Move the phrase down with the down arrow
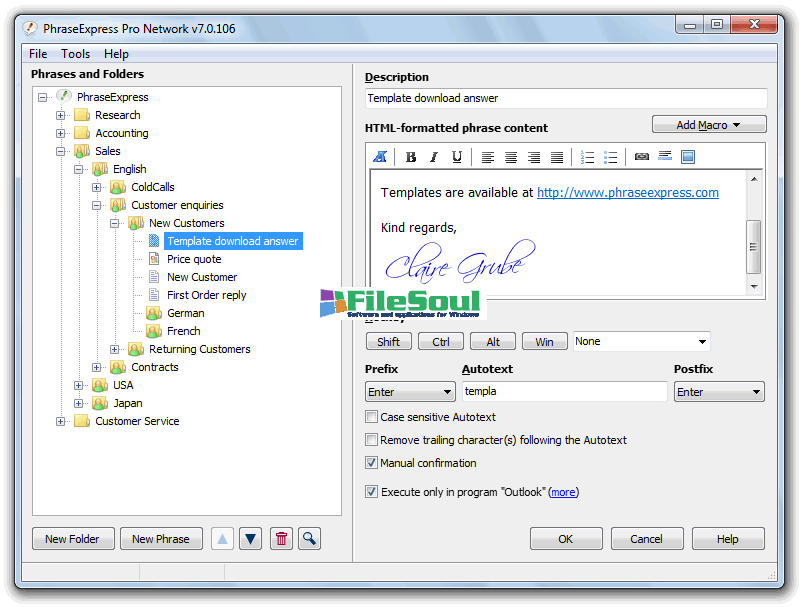Image resolution: width=803 pixels, height=607 pixels. click(x=251, y=539)
